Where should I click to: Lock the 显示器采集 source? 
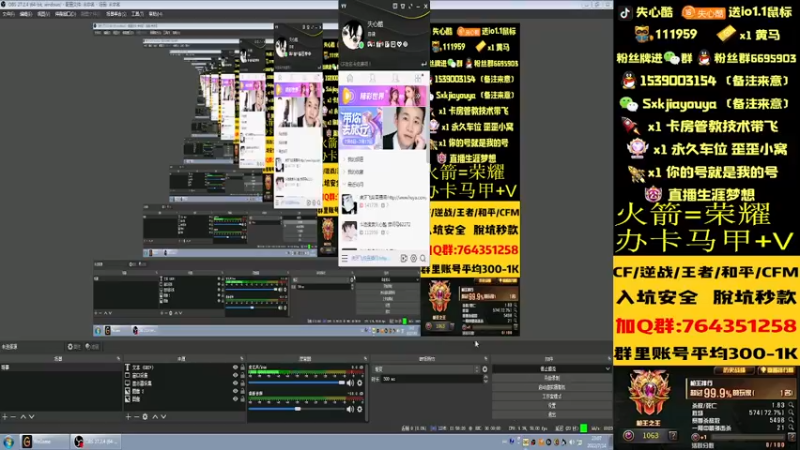(242, 383)
